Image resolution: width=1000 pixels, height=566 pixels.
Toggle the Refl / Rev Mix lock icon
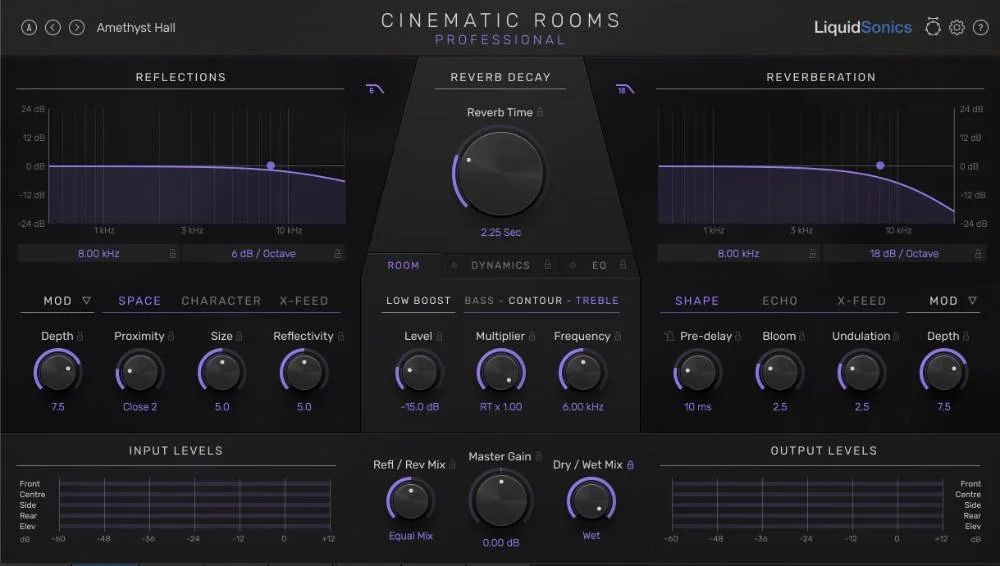452,465
